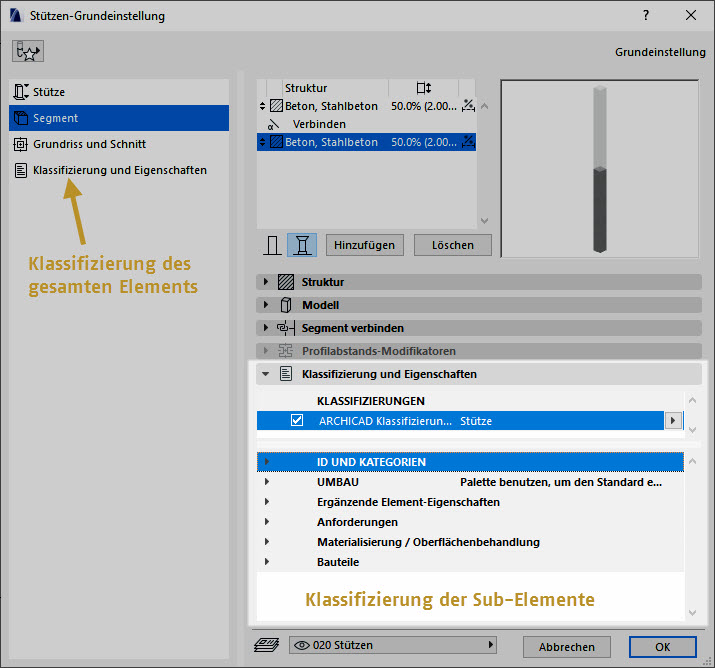
Task: Toggle percentage mode icon of selected Beton row
Action: click(x=468, y=142)
